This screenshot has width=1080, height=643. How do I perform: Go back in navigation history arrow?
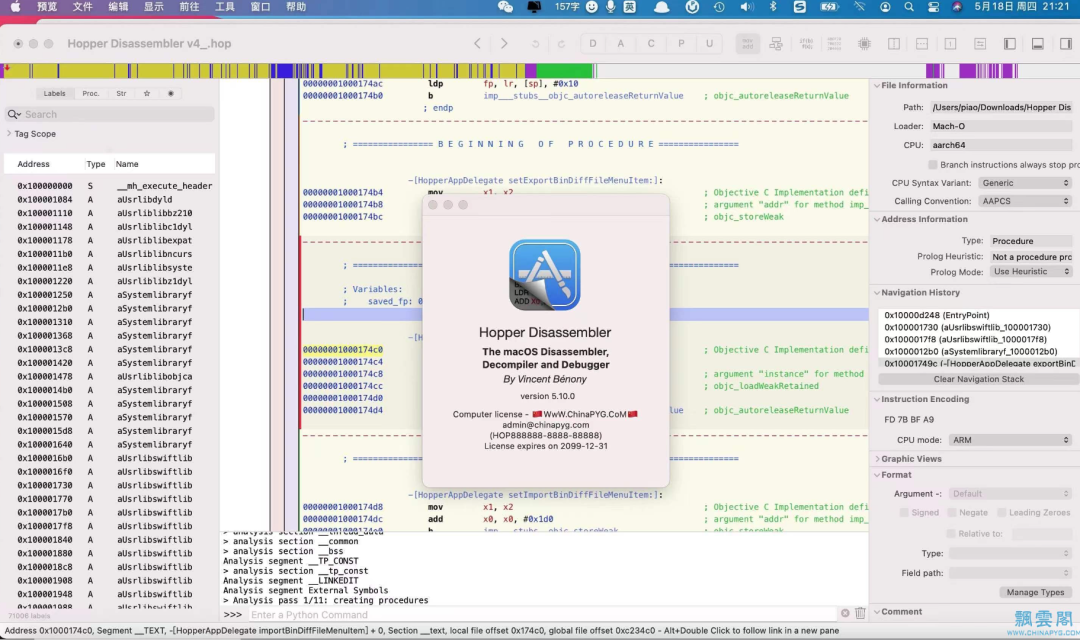click(x=477, y=43)
